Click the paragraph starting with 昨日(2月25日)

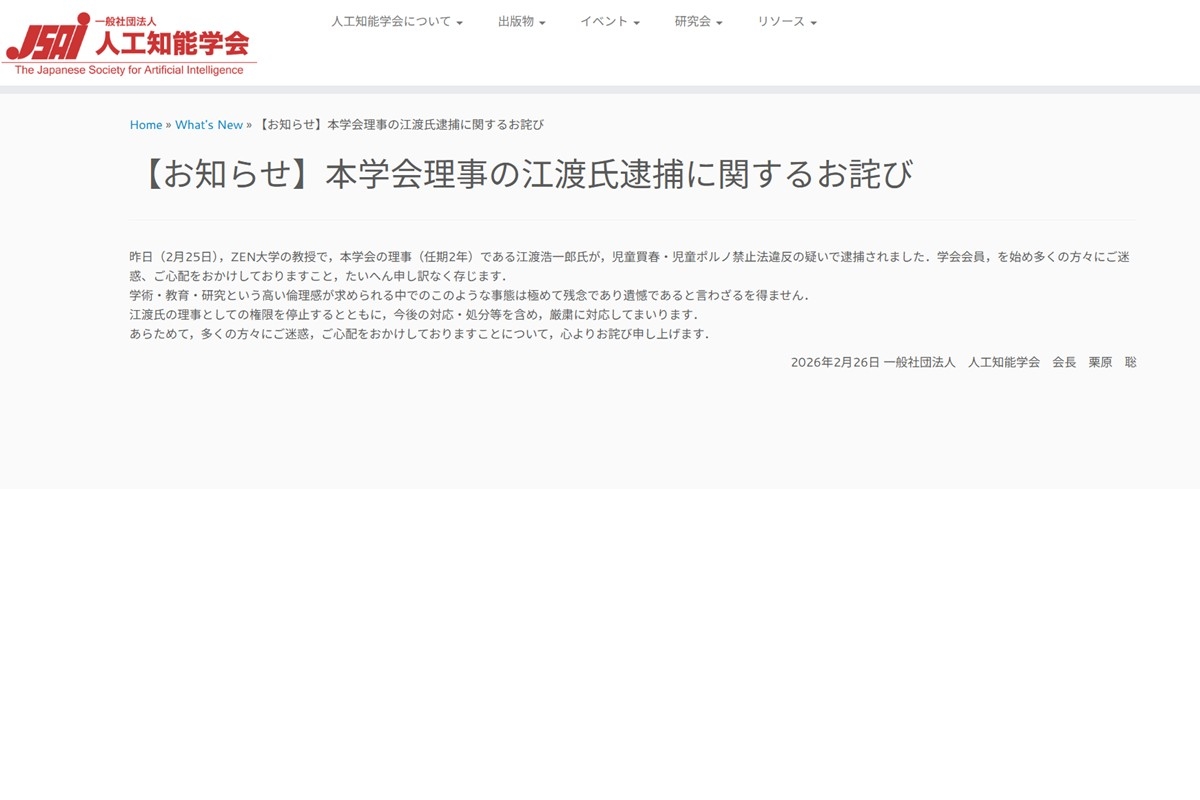(629, 266)
